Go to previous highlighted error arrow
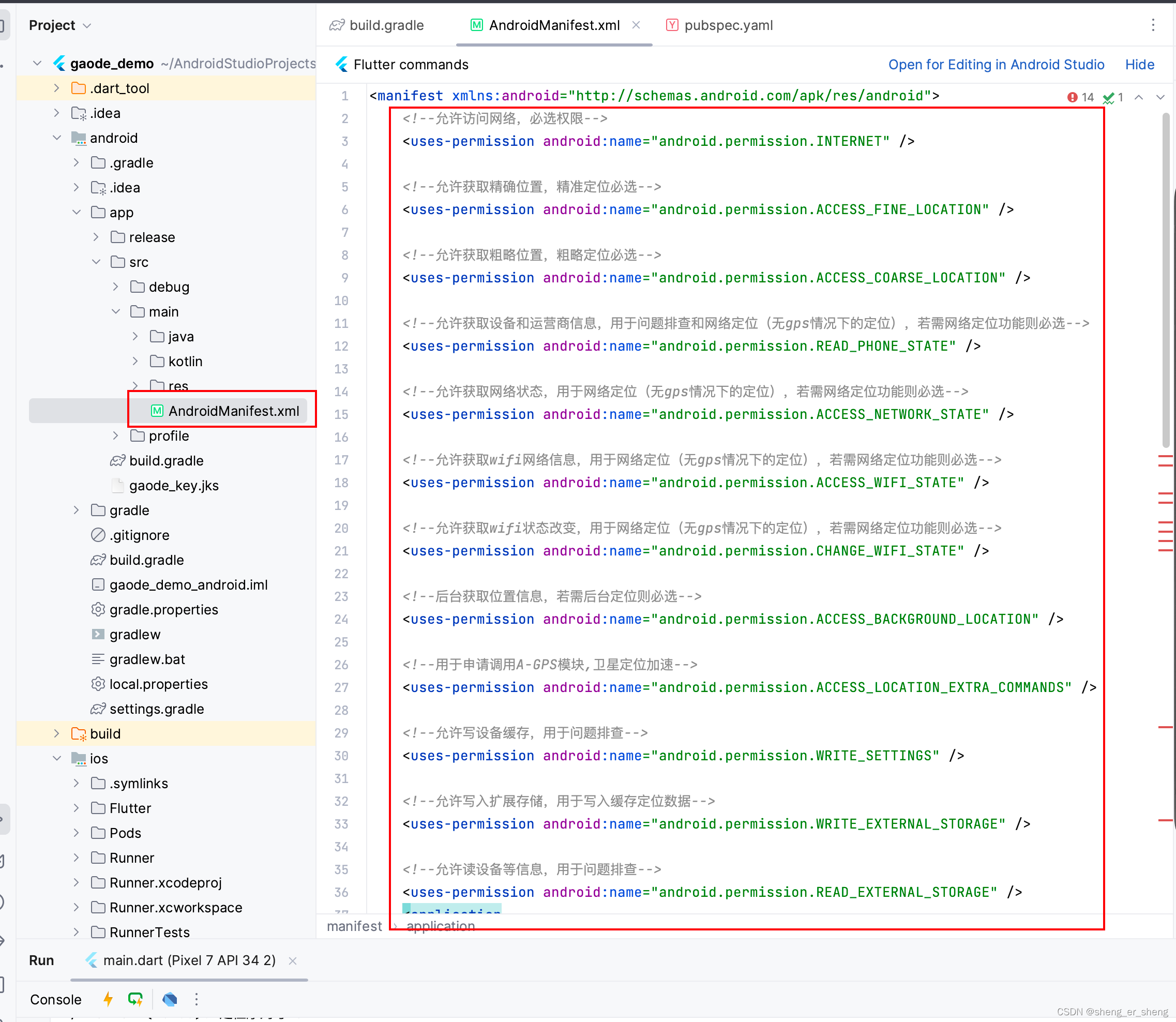The width and height of the screenshot is (1176, 1022). [x=1138, y=97]
